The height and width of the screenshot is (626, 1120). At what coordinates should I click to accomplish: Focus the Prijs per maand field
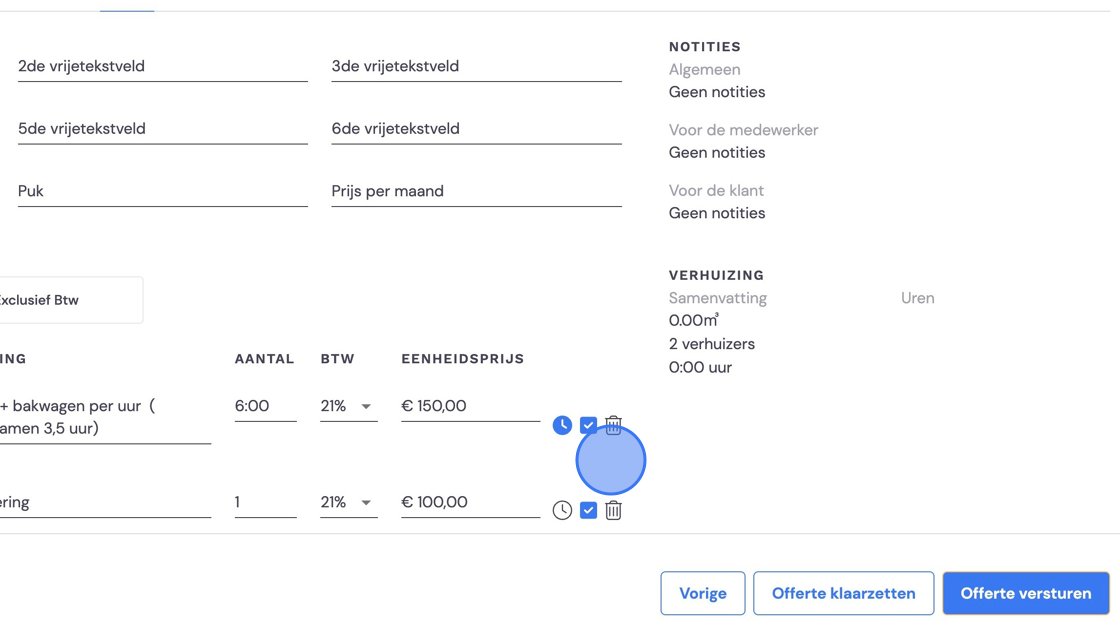[476, 192]
